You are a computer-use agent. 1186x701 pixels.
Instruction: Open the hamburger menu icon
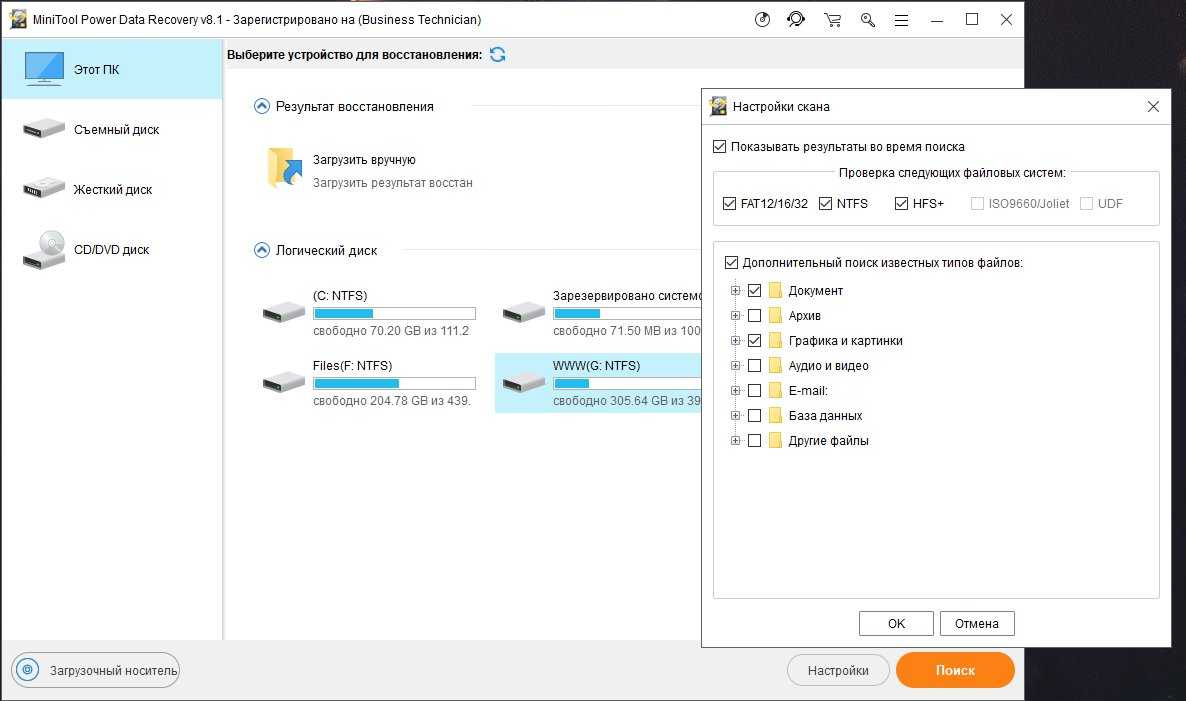[x=902, y=20]
